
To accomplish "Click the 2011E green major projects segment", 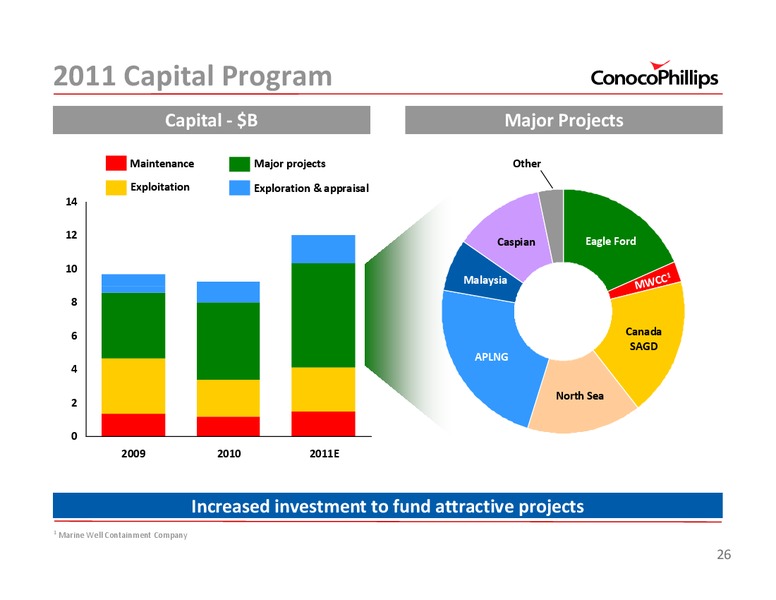I will [x=323, y=315].
